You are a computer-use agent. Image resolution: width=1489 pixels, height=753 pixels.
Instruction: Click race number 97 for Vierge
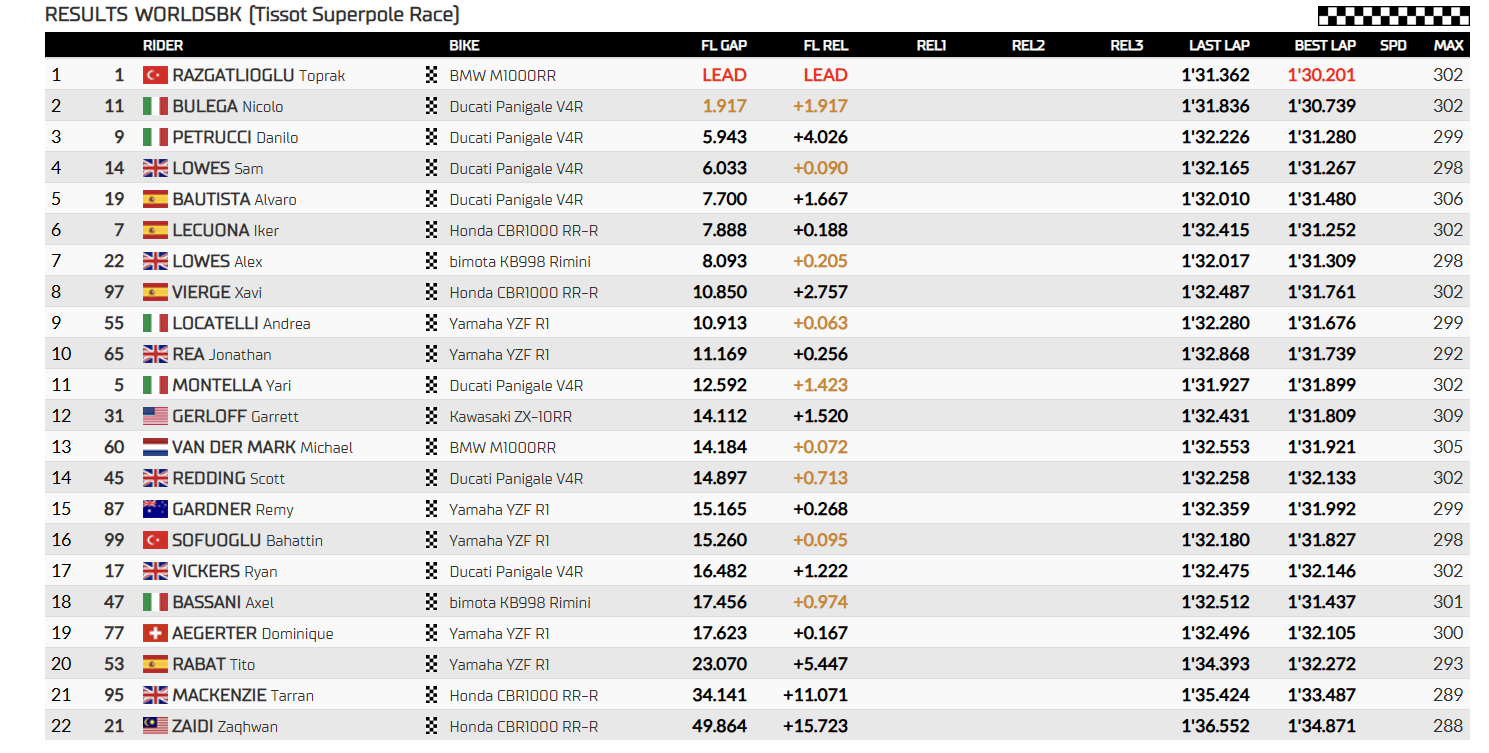click(114, 292)
